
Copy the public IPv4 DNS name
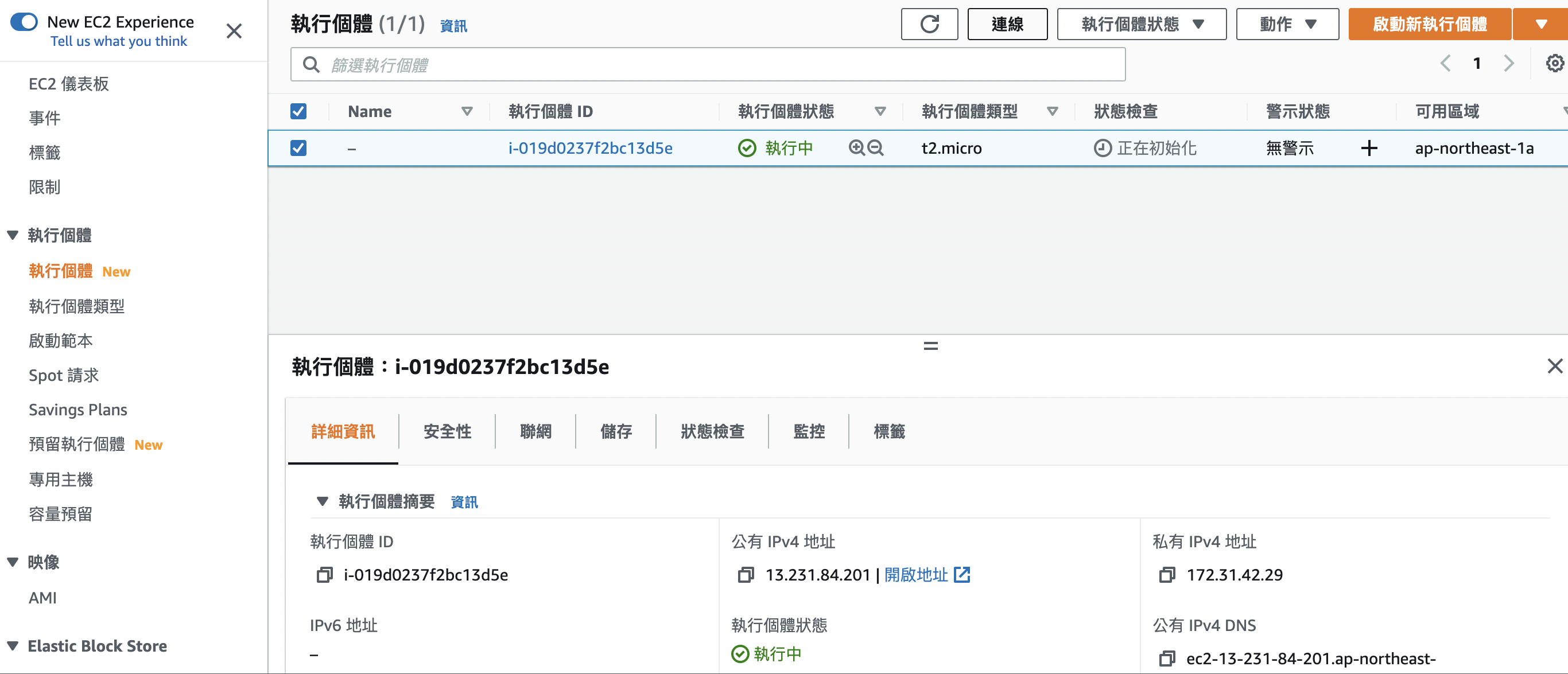tap(1167, 658)
